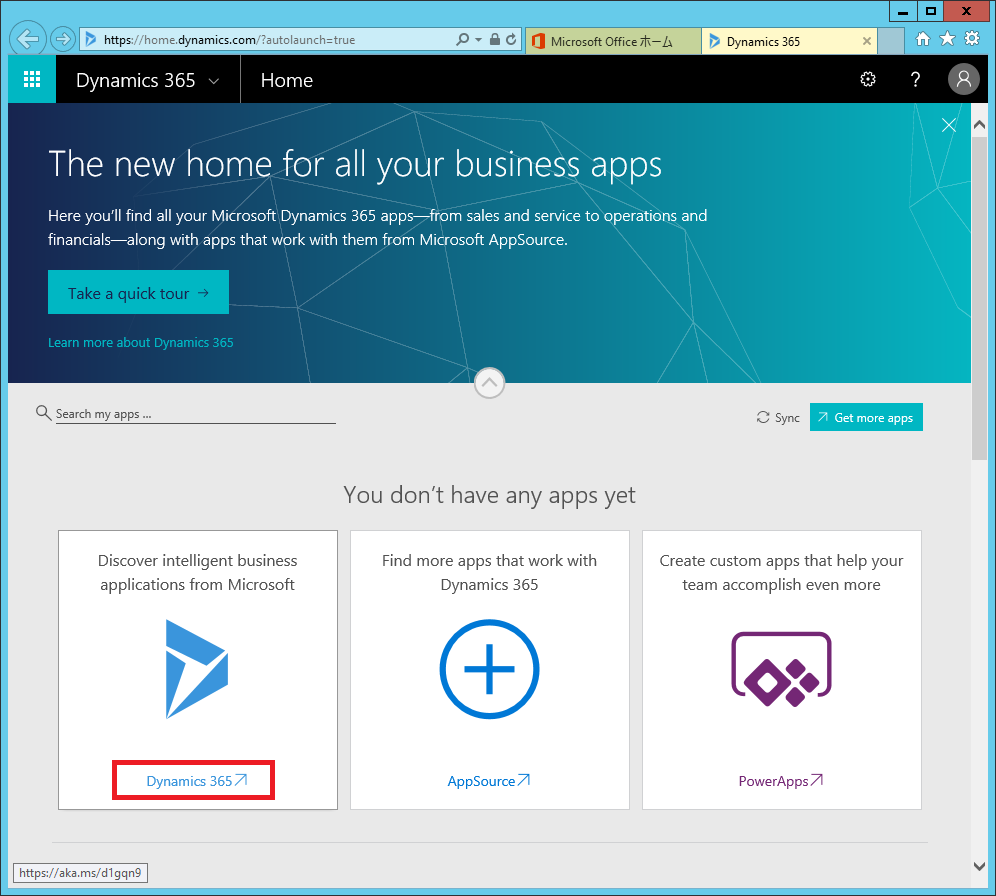Click the address bar security lock icon

495,39
